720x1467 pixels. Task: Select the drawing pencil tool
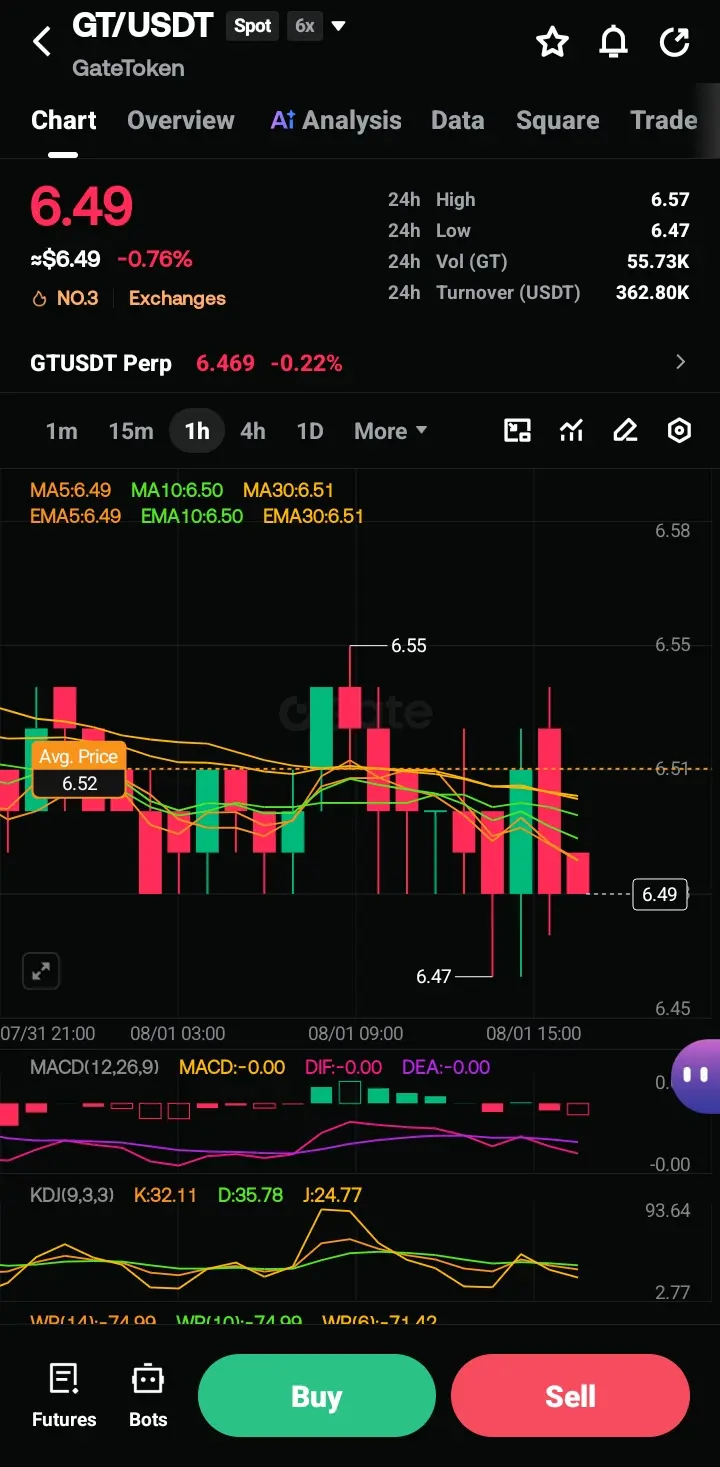(625, 431)
